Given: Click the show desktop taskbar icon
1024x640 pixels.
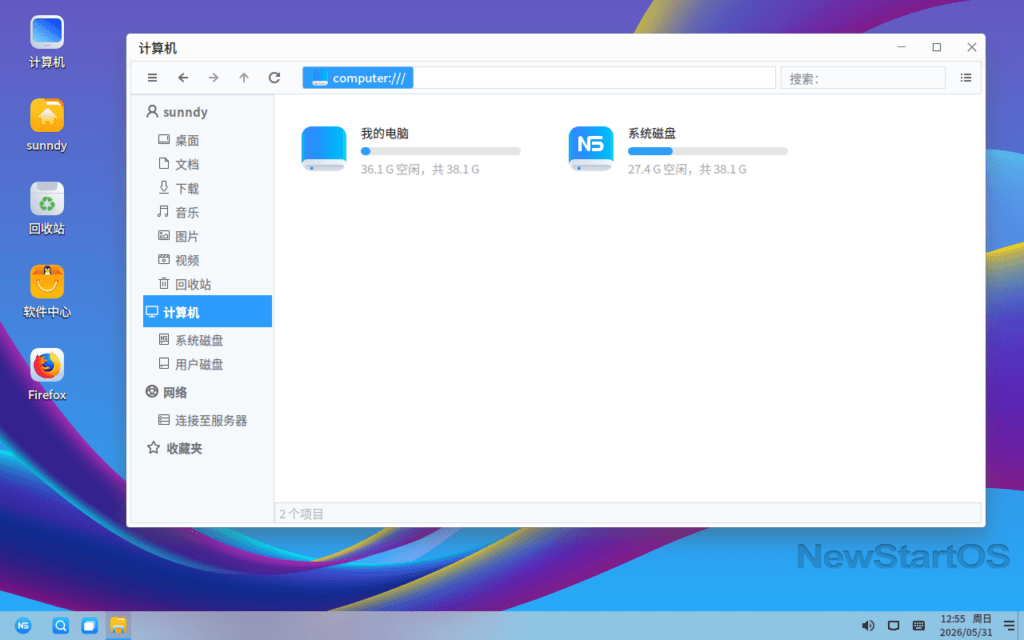Looking at the screenshot, I should 89,626.
